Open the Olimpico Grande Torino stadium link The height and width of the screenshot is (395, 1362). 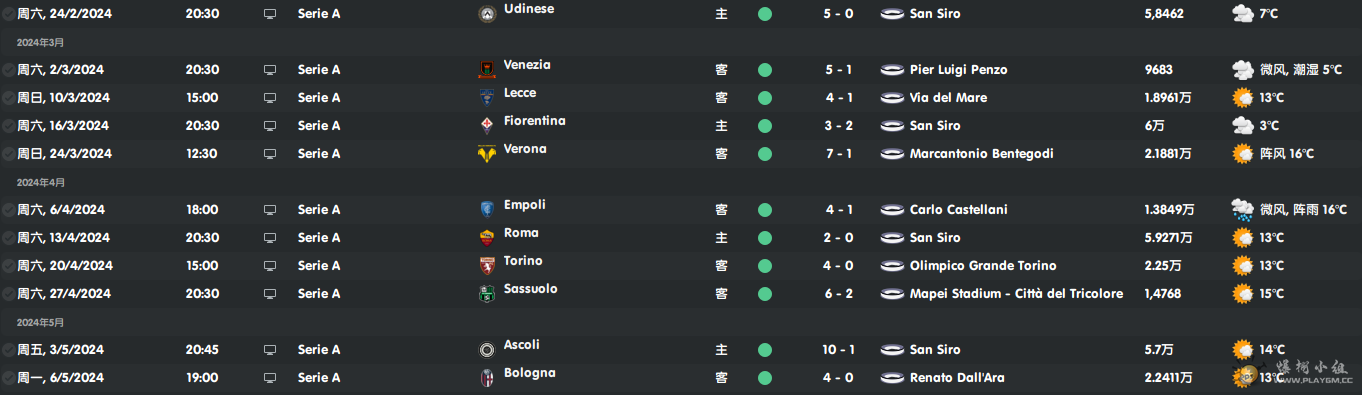click(x=983, y=266)
